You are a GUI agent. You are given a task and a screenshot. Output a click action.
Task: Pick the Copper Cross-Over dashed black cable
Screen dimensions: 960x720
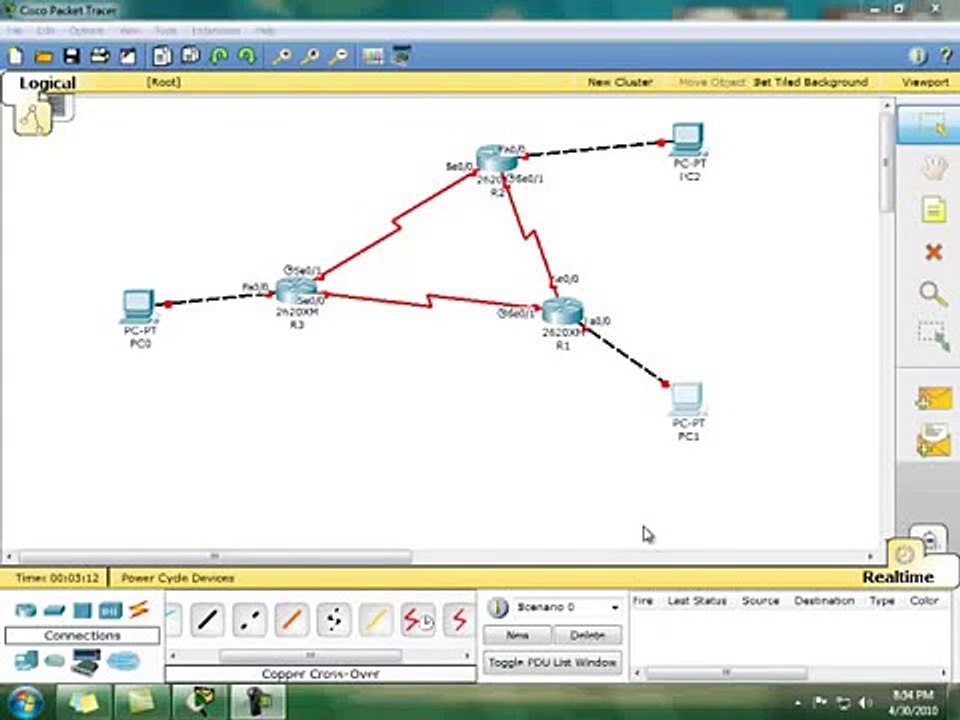point(250,620)
